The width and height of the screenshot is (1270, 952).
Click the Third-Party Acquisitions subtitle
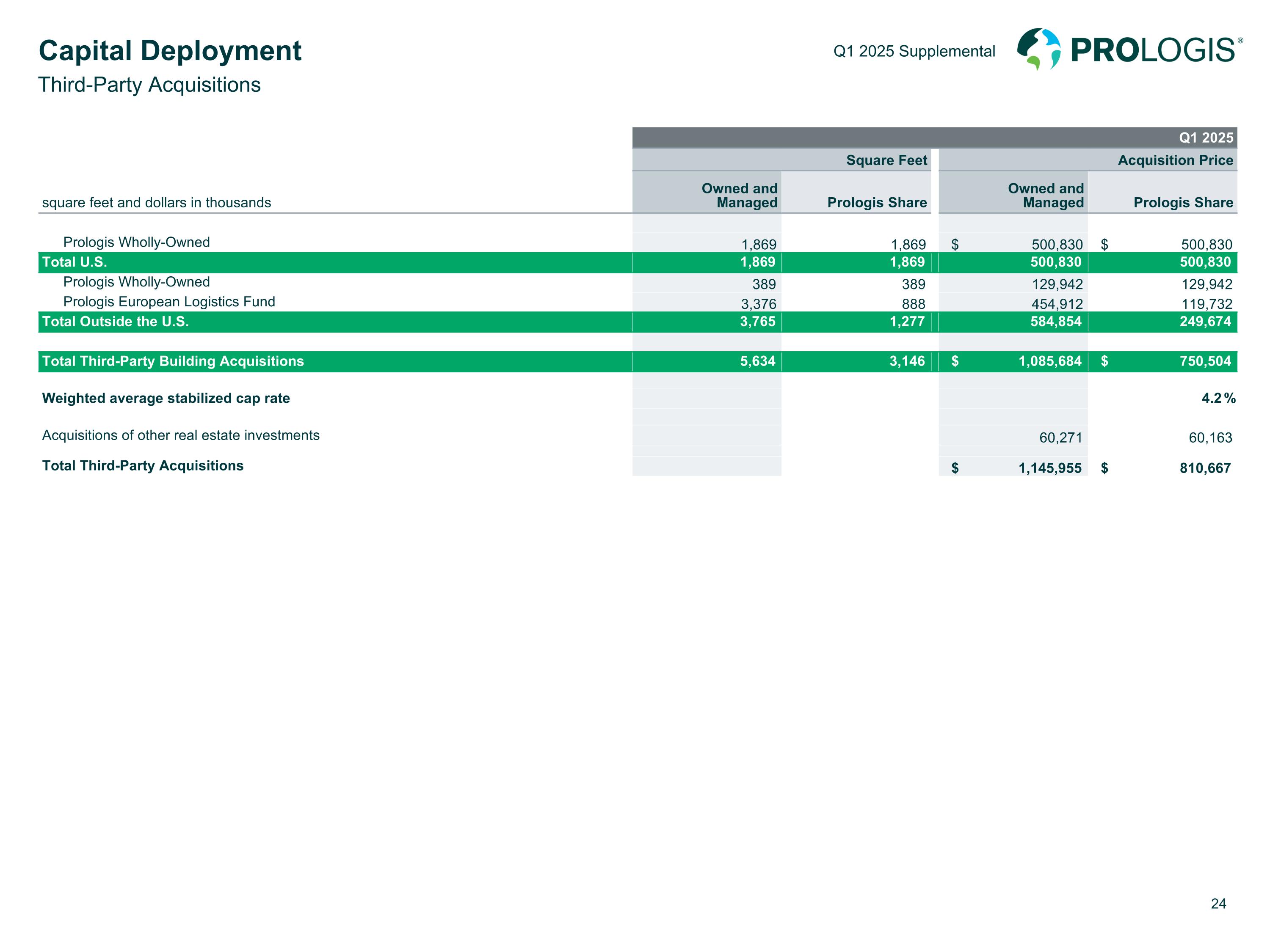(149, 85)
